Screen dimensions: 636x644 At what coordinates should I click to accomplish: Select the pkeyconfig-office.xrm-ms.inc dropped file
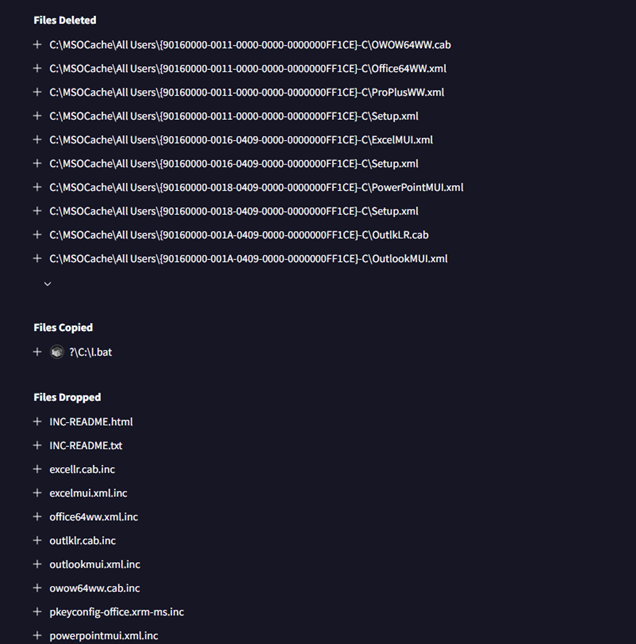click(117, 612)
